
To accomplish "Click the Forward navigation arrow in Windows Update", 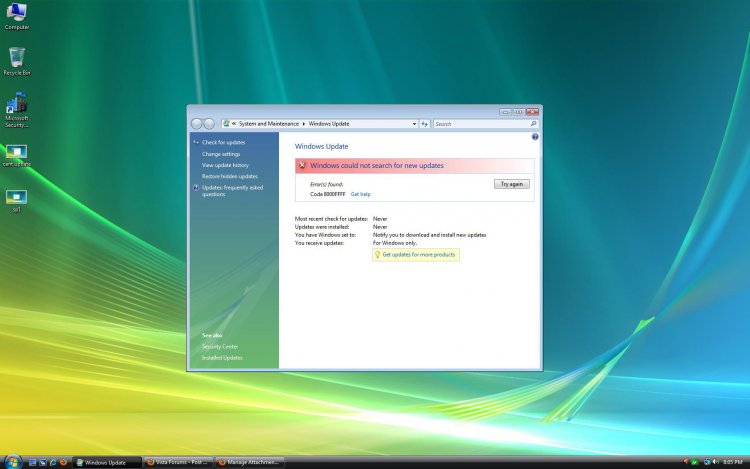I will 209,124.
